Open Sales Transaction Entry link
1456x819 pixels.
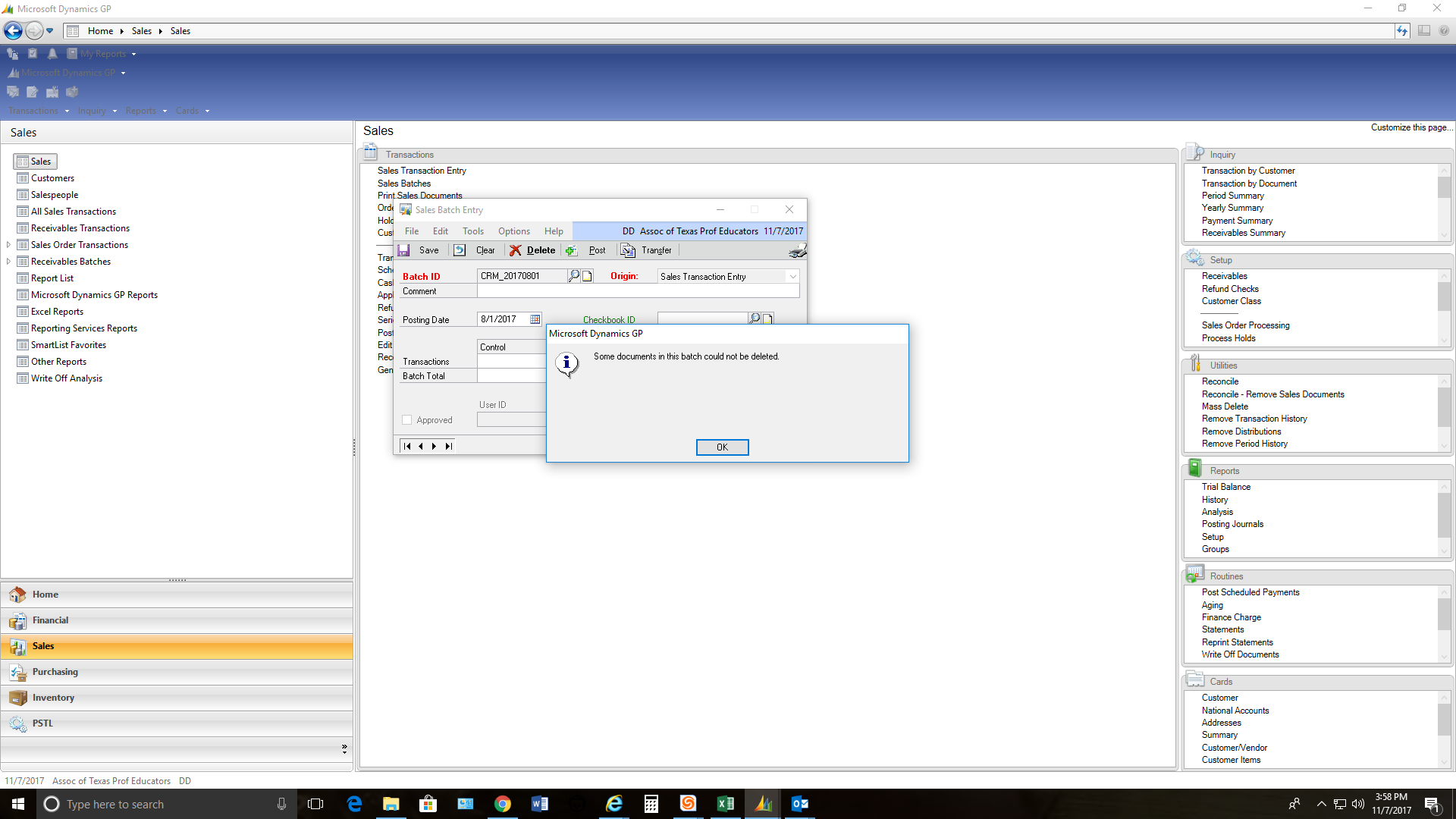(422, 171)
